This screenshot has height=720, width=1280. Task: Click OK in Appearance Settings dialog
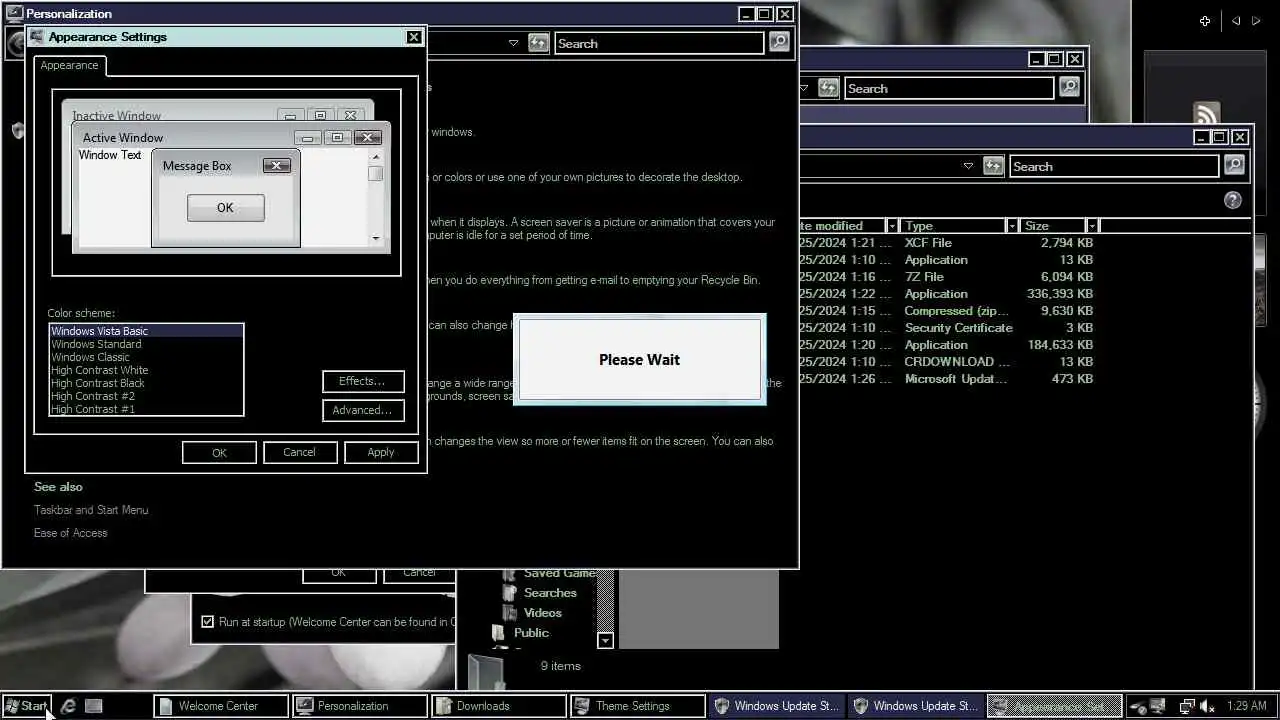tap(219, 452)
